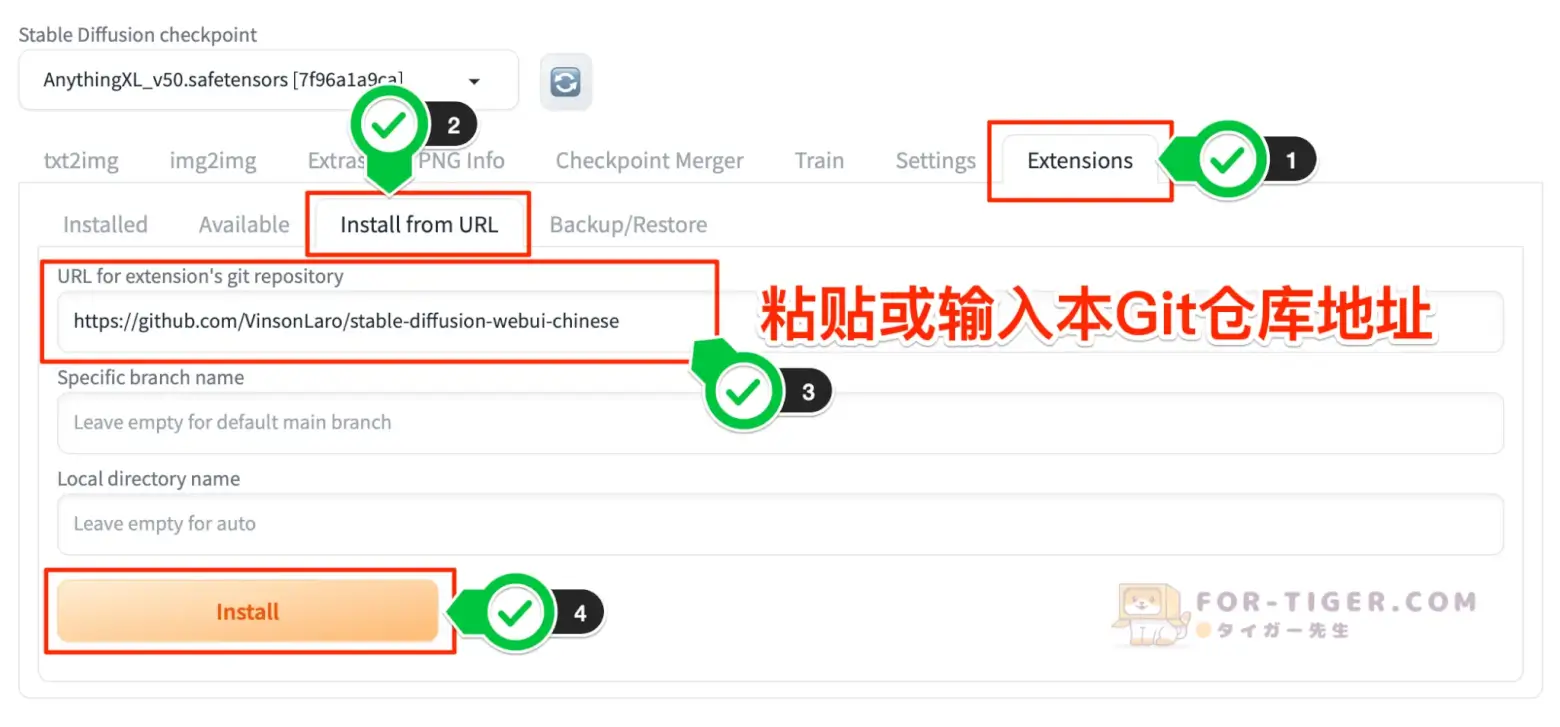Switch to the img2img tab
This screenshot has width=1560, height=727.
pyautogui.click(x=213, y=160)
